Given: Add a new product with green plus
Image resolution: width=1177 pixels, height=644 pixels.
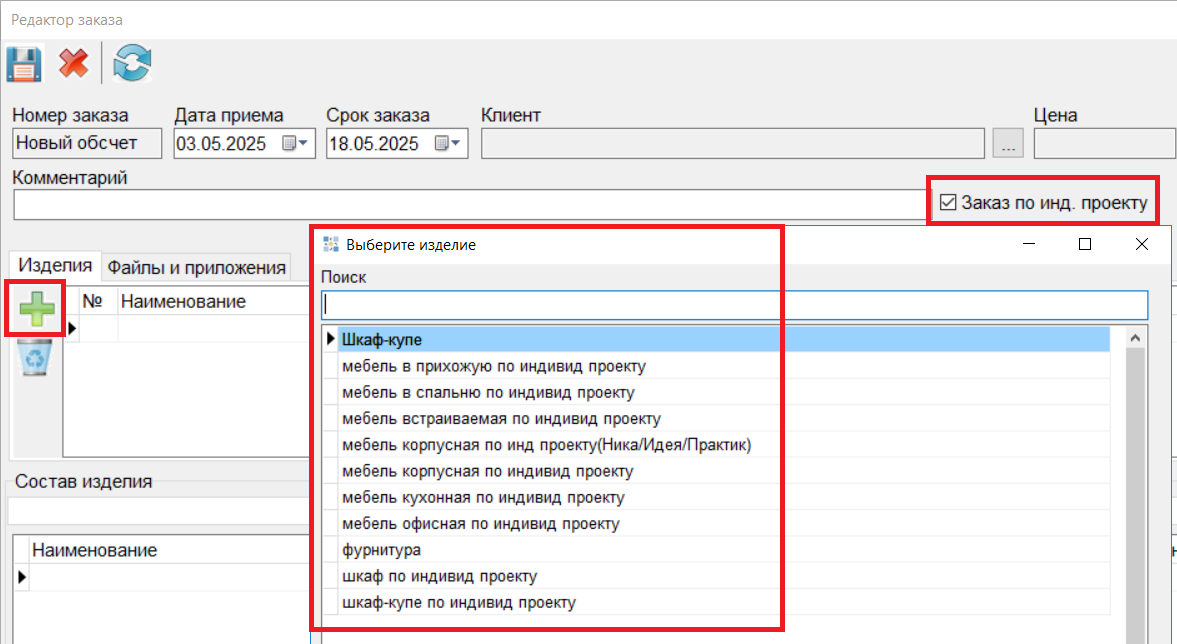Looking at the screenshot, I should [36, 310].
